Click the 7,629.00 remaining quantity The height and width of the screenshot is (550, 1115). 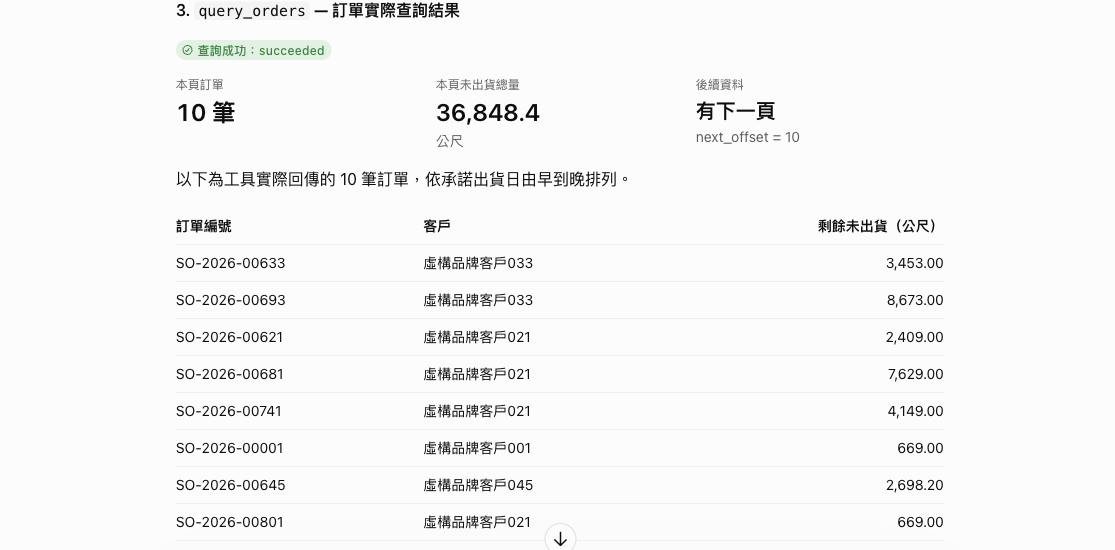[915, 374]
